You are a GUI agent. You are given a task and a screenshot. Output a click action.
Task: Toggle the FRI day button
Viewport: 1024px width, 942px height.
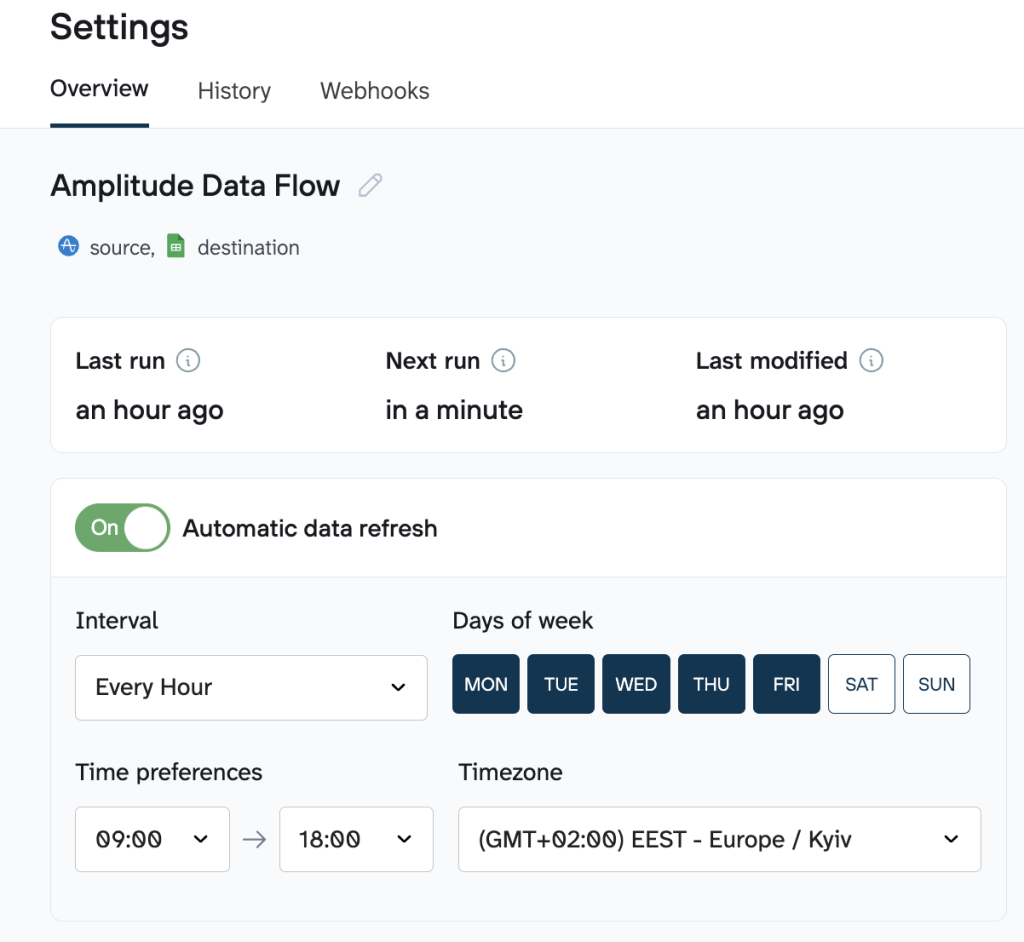coord(786,684)
